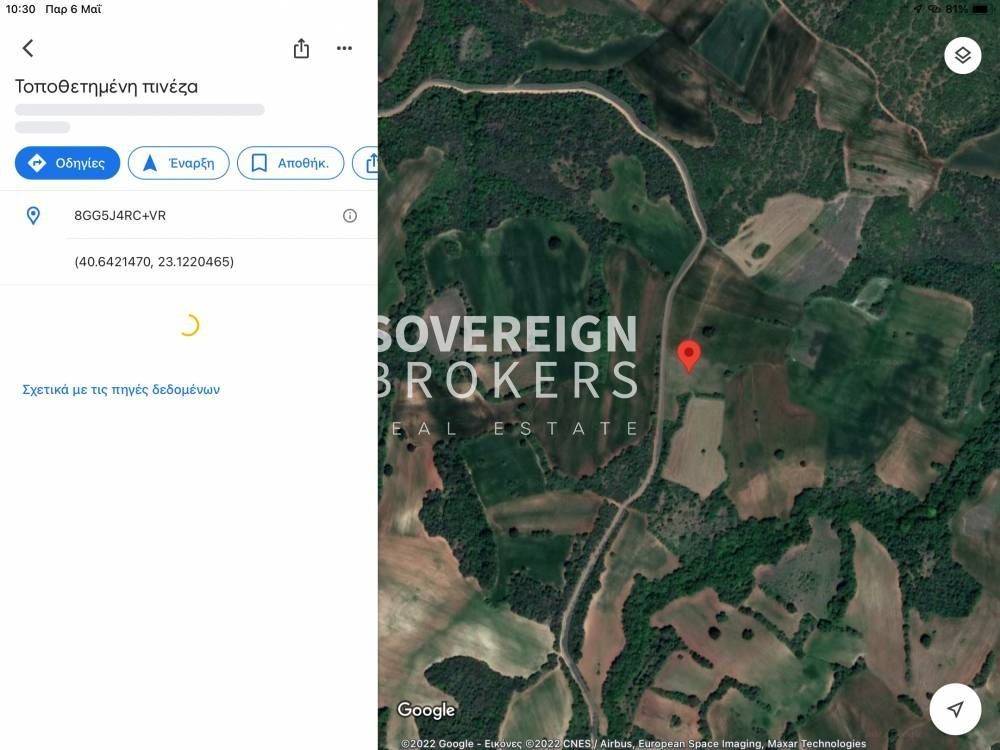This screenshot has height=750, width=1000.
Task: Save place with Αποθήκ. button
Action: click(x=291, y=163)
